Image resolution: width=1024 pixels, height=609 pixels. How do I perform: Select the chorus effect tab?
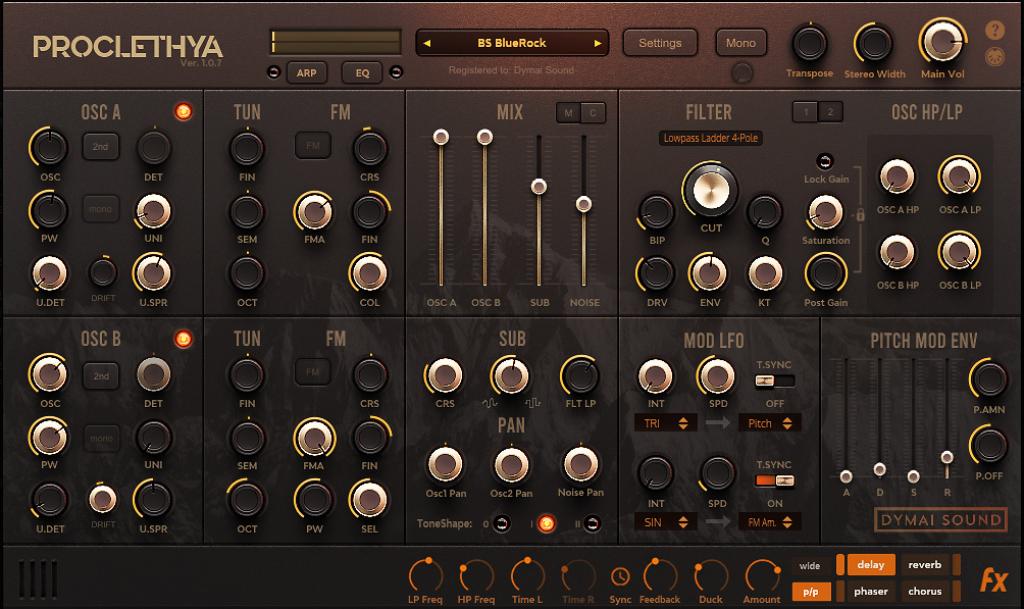click(925, 591)
